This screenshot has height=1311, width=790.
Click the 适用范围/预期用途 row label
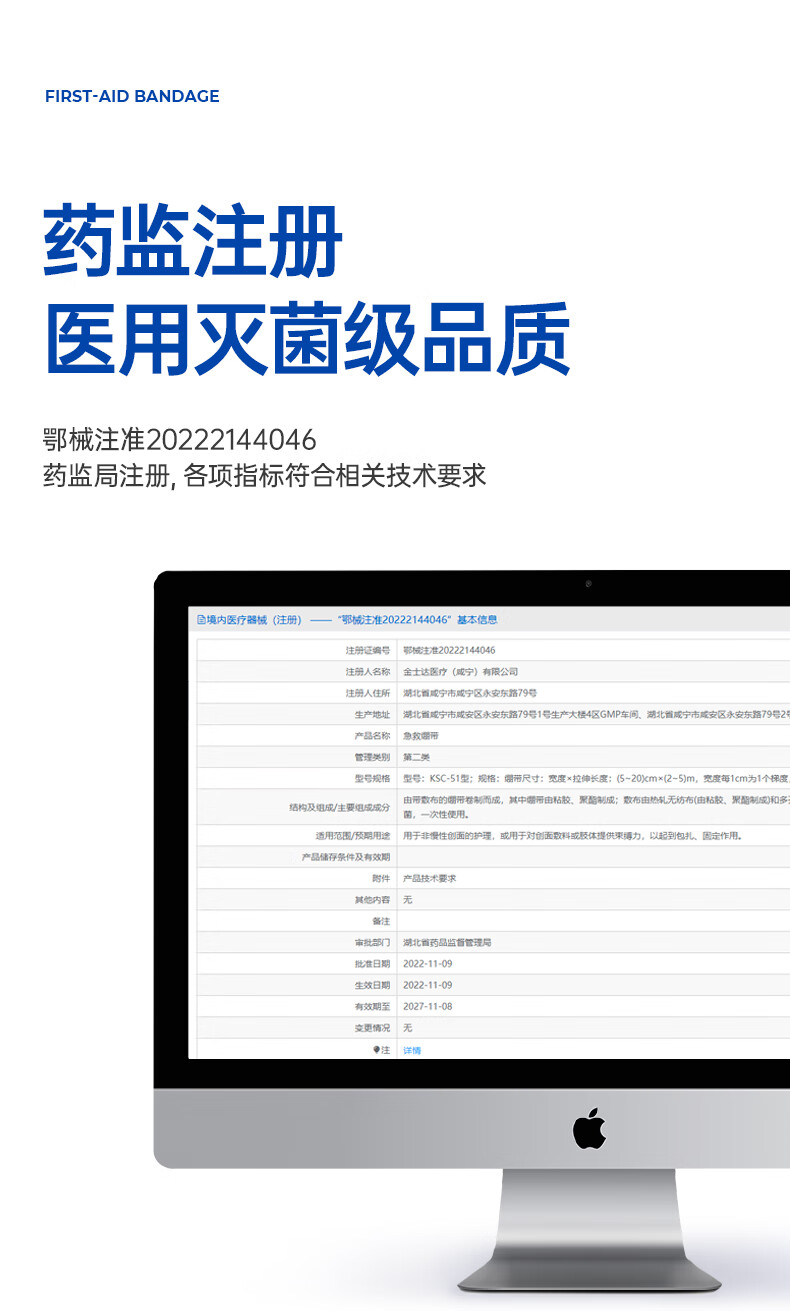(352, 835)
